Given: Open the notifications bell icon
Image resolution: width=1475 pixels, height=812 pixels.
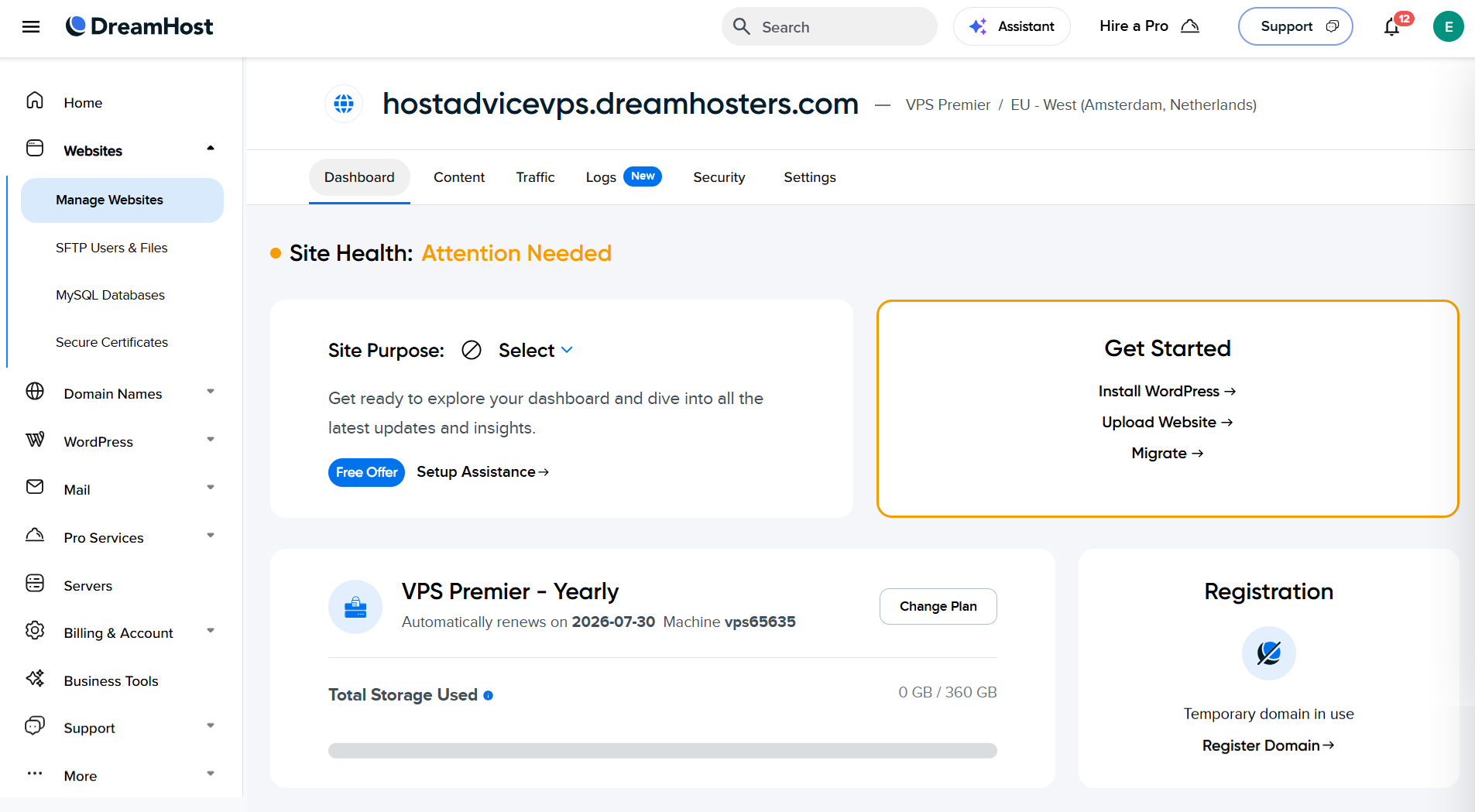Looking at the screenshot, I should (x=1391, y=27).
